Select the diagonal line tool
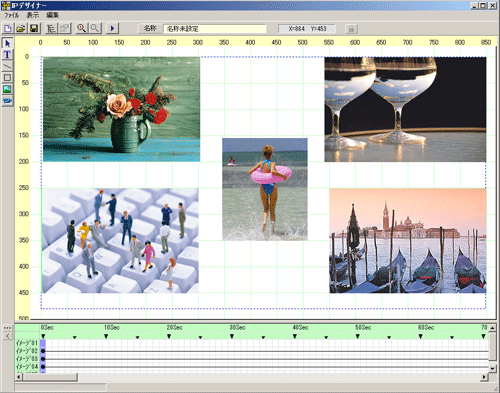This screenshot has height=393, width=500. tap(7, 66)
